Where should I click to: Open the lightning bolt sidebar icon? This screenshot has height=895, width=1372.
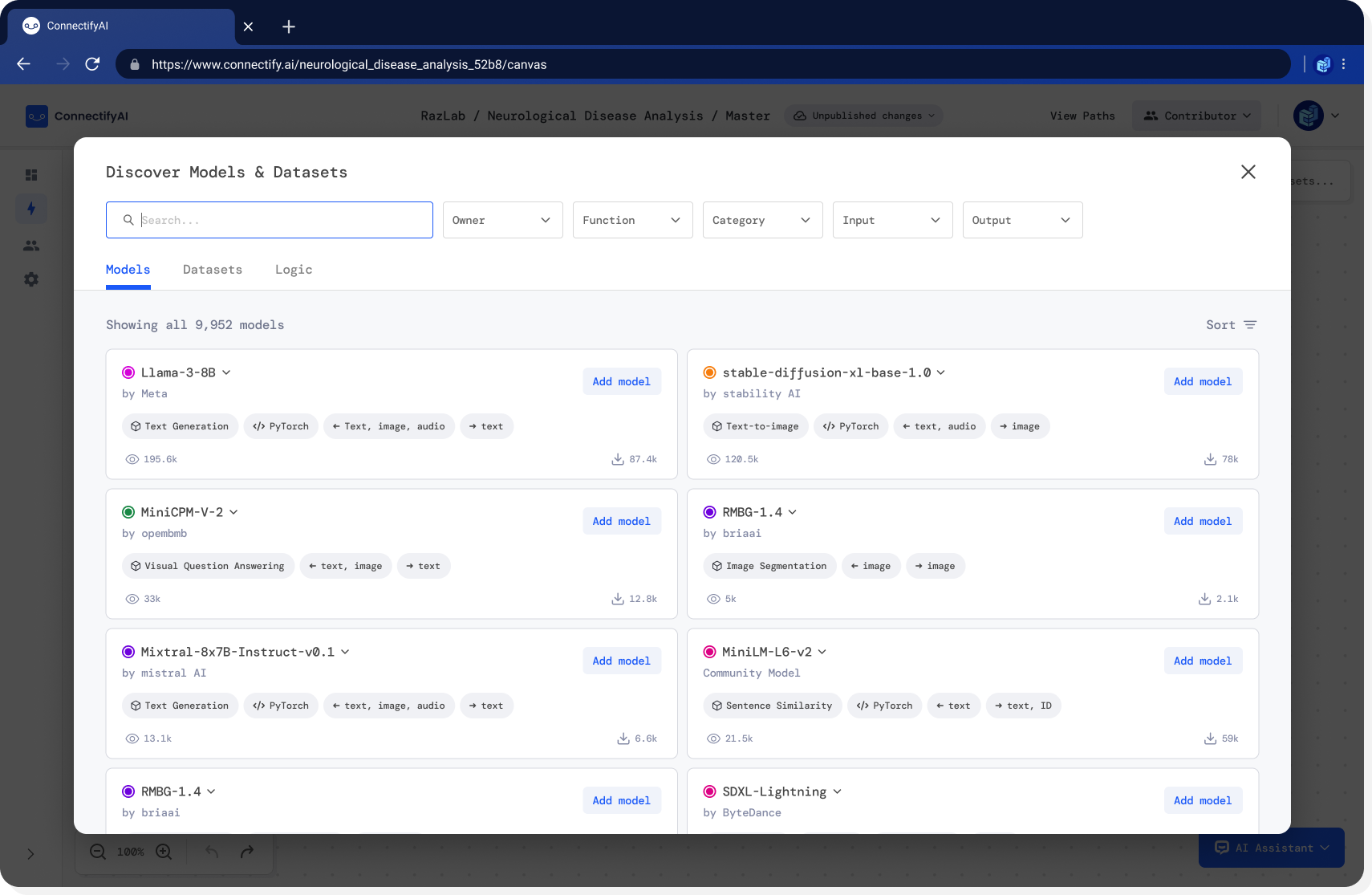click(31, 209)
